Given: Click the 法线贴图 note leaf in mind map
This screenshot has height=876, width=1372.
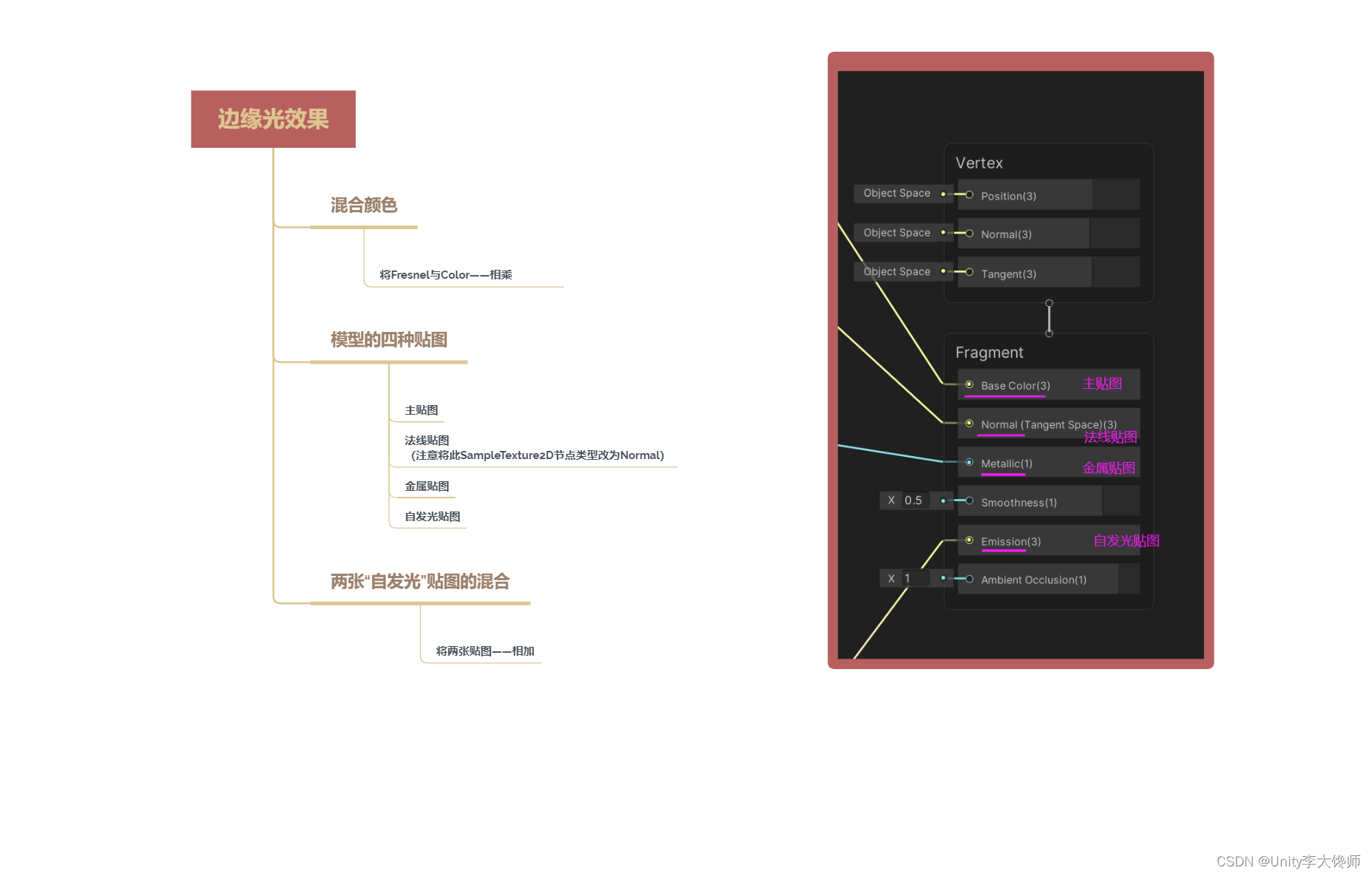Looking at the screenshot, I should [534, 448].
